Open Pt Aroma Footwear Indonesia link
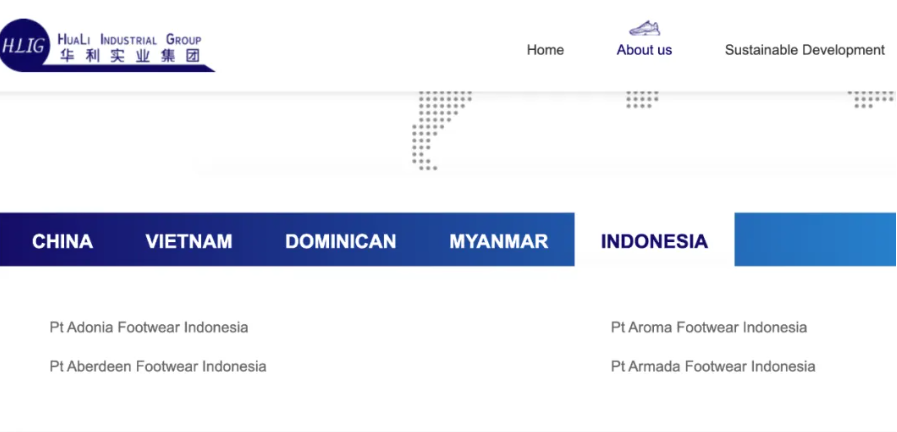Image resolution: width=897 pixels, height=432 pixels. [708, 327]
